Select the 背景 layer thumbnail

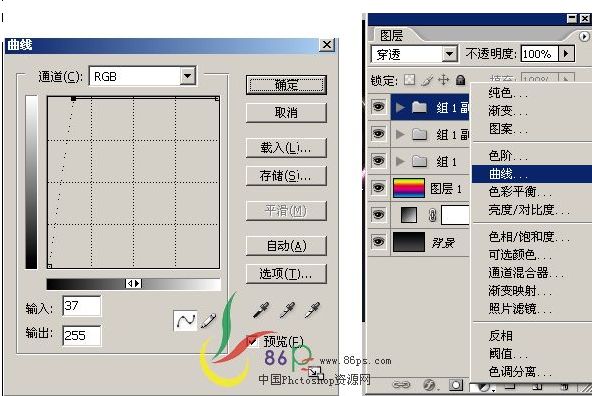click(x=409, y=242)
